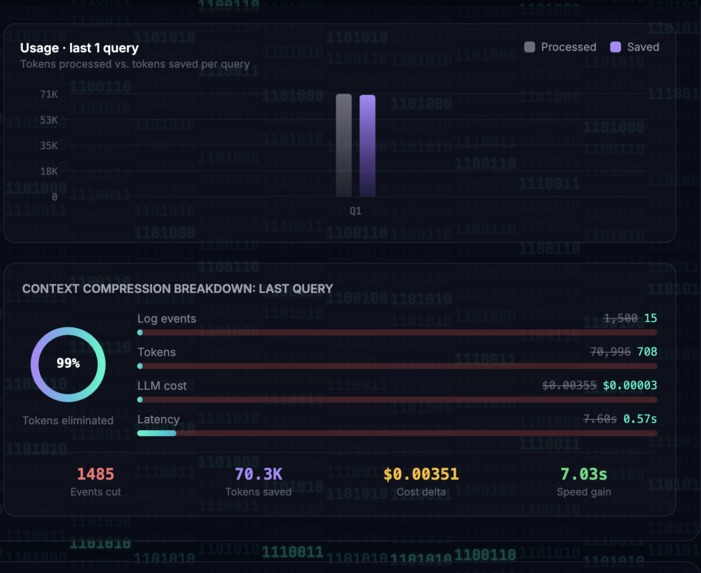Click the Log events progress bar
The image size is (701, 573).
397,333
